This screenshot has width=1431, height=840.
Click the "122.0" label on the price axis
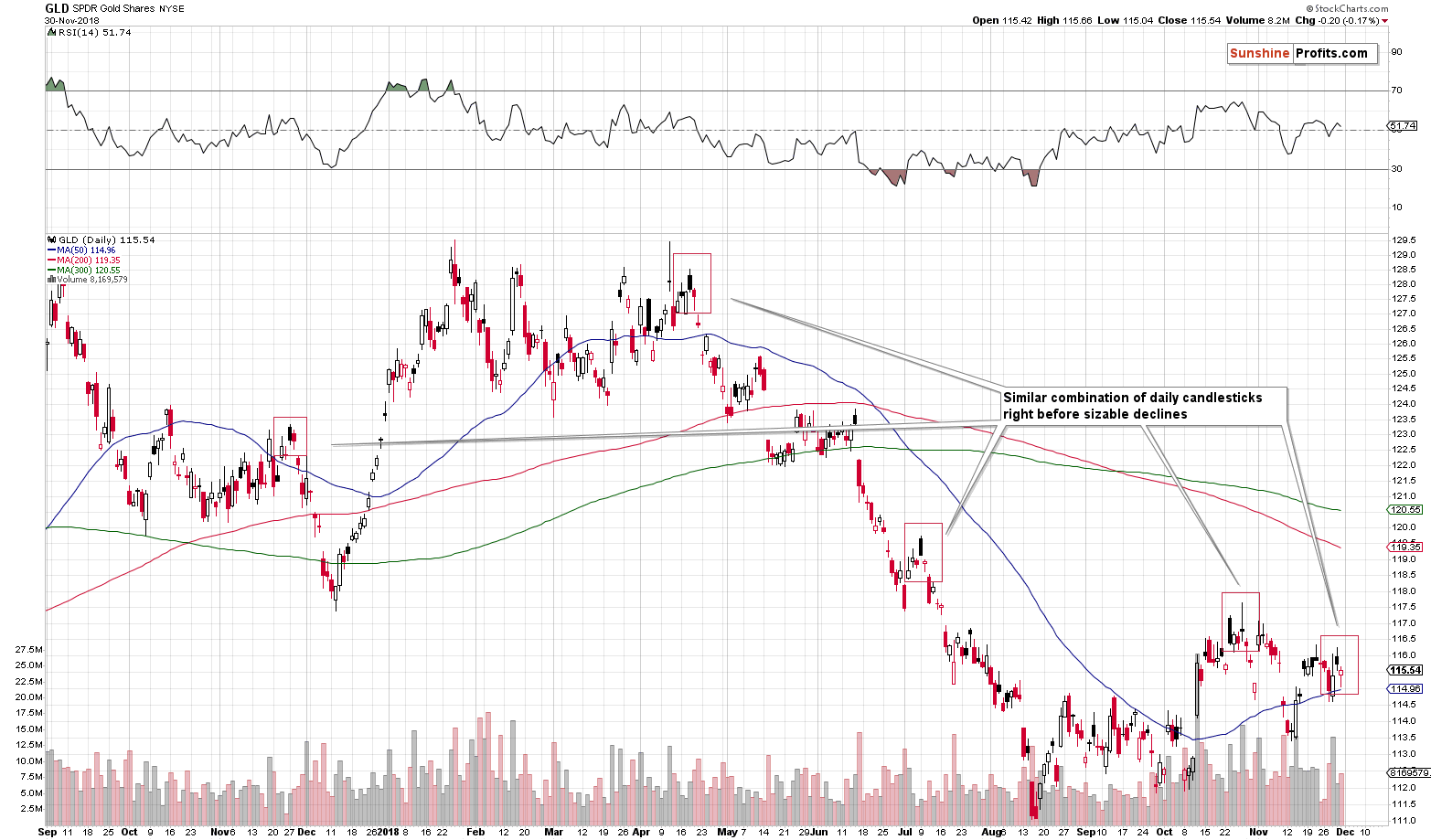point(1402,464)
